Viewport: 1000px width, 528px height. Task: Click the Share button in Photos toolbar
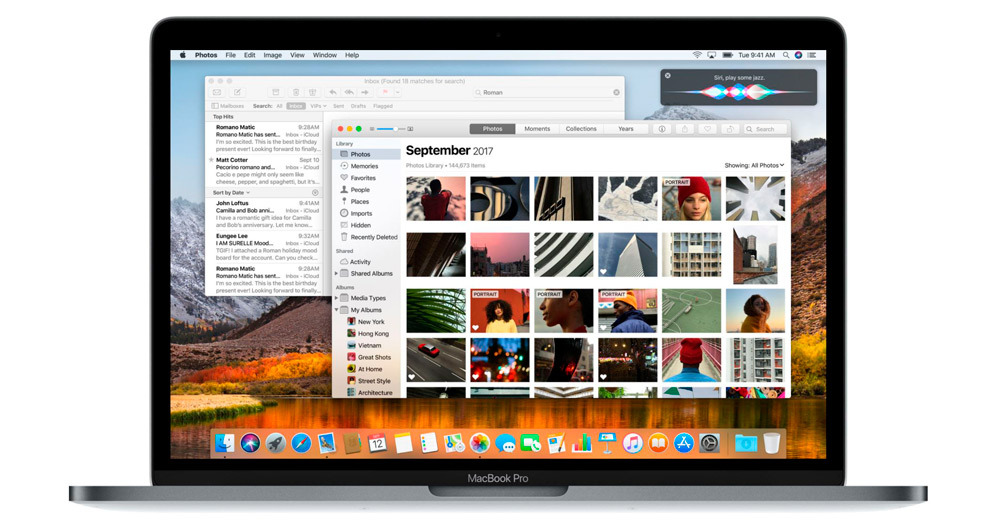tap(685, 129)
